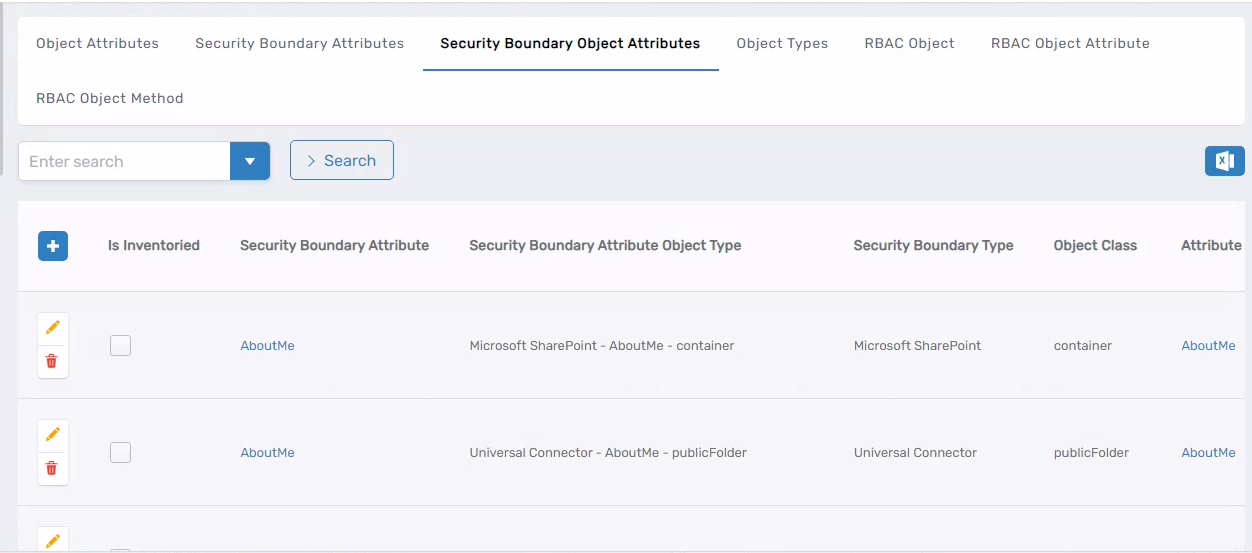Toggle Is Inventoried for the Microsoft SharePoint row
Viewport: 1252px width, 553px height.
tap(120, 345)
